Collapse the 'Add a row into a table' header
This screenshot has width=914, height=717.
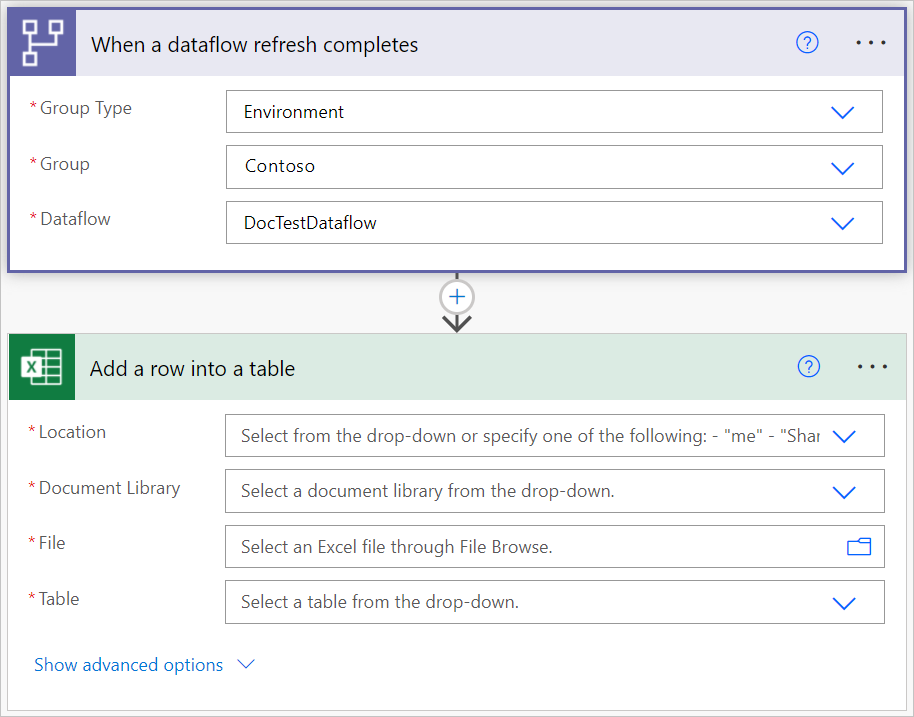coord(193,368)
